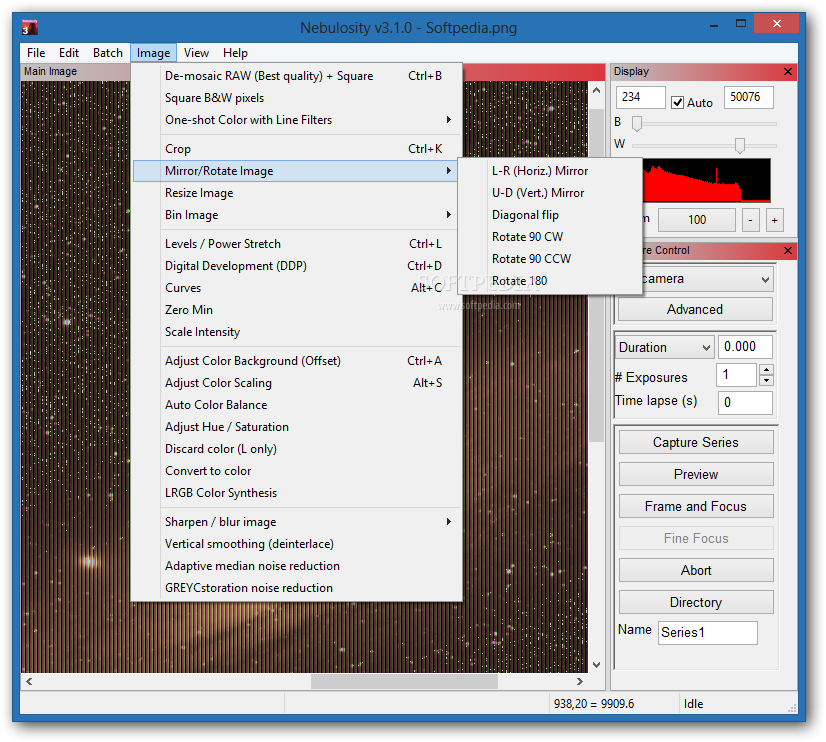Open the File menu

click(x=36, y=53)
